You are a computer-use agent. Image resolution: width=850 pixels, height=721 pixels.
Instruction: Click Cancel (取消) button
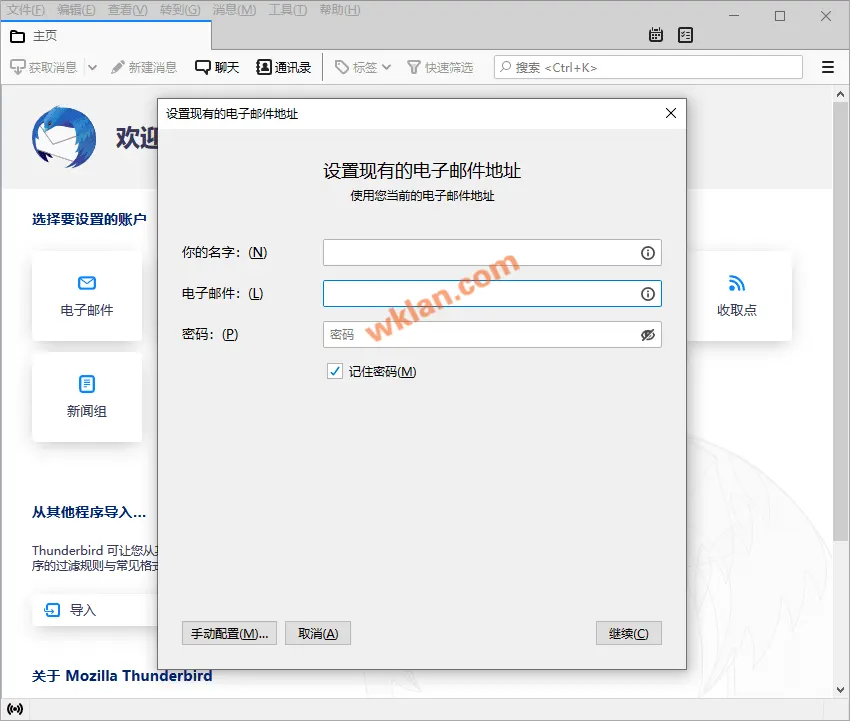point(318,633)
